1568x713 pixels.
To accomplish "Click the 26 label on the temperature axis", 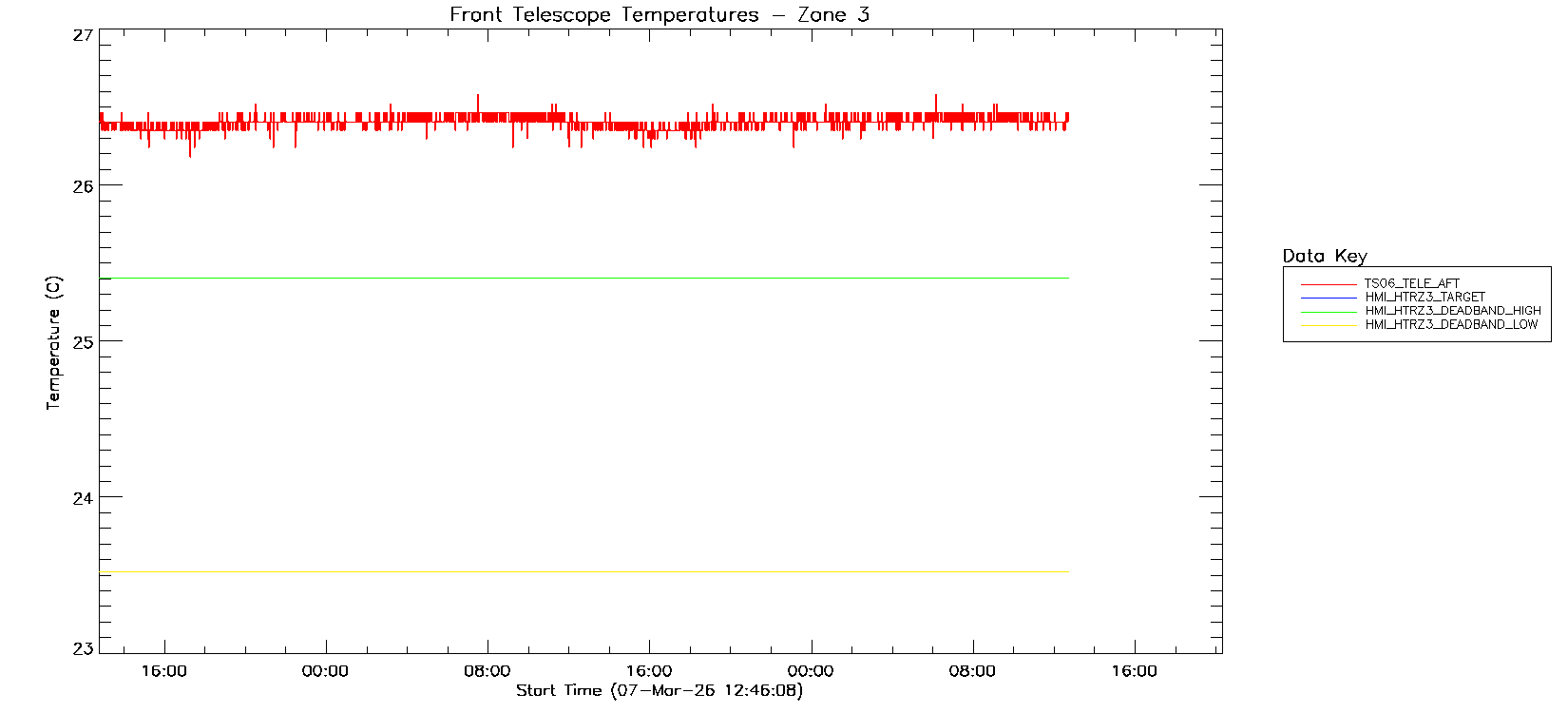I will tap(83, 186).
